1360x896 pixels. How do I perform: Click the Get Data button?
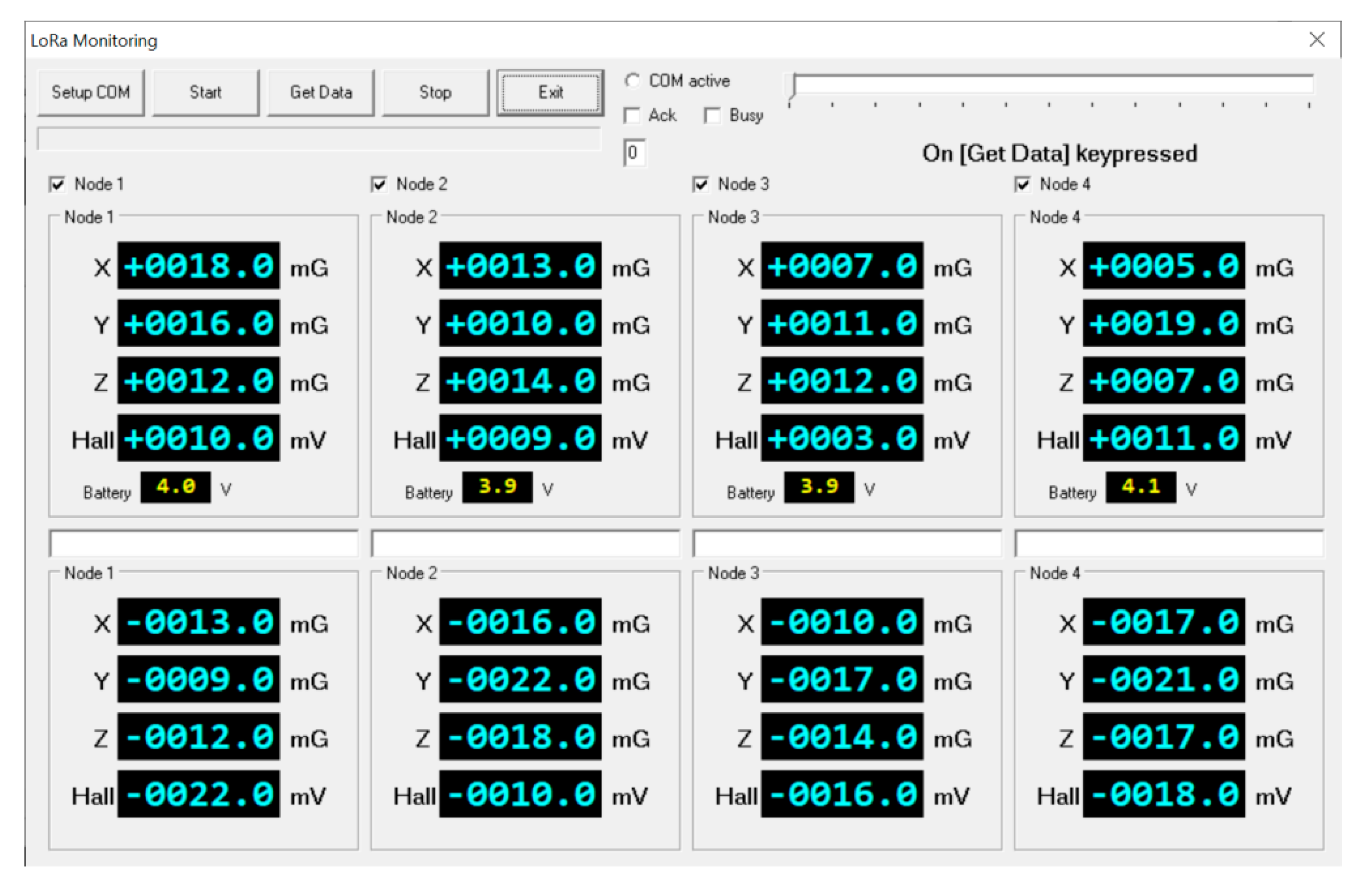[321, 93]
